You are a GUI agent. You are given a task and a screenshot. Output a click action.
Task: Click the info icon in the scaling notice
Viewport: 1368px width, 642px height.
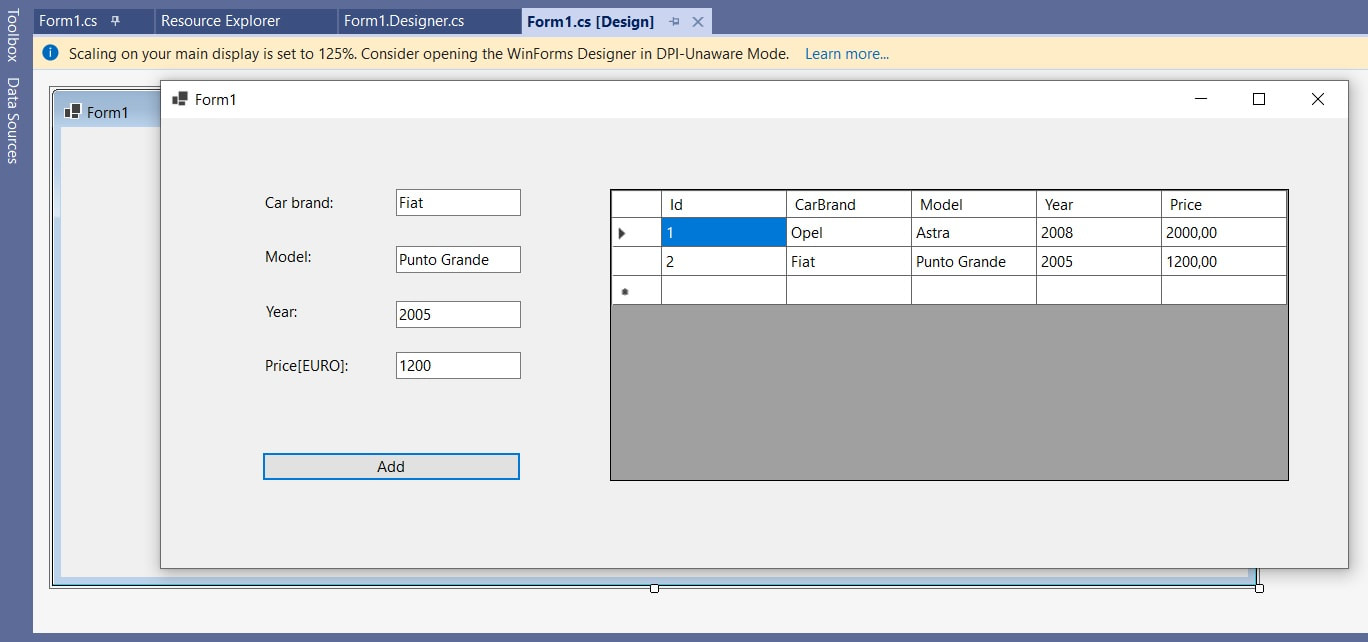click(x=51, y=53)
